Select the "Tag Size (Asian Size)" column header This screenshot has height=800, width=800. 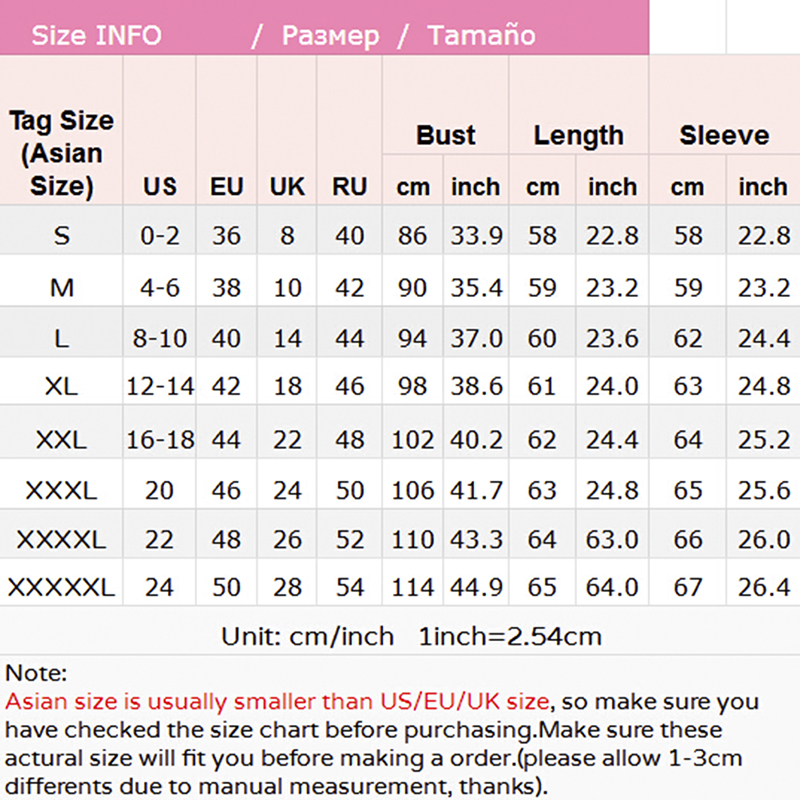[x=62, y=153]
